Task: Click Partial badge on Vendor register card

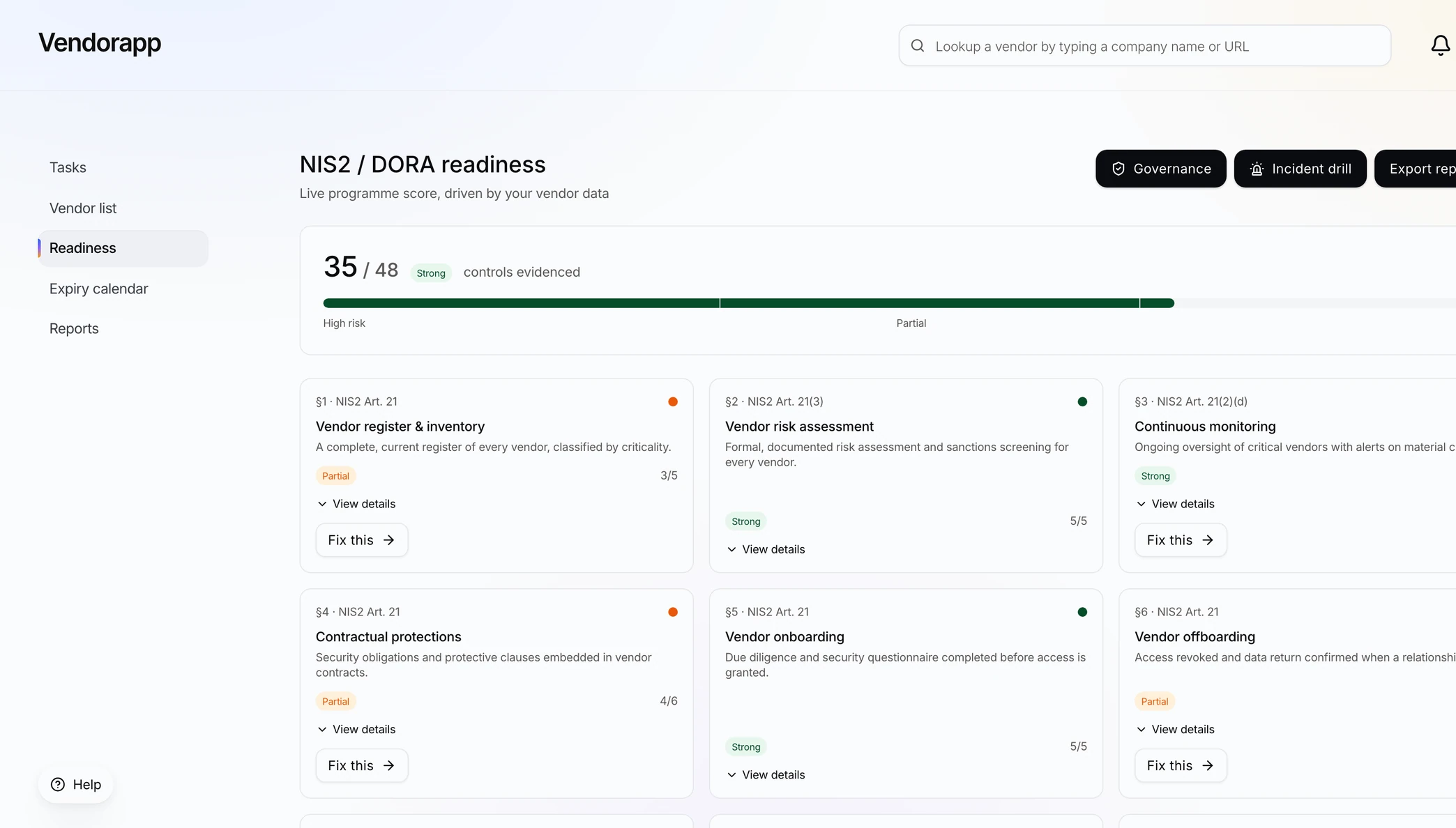Action: [x=335, y=476]
